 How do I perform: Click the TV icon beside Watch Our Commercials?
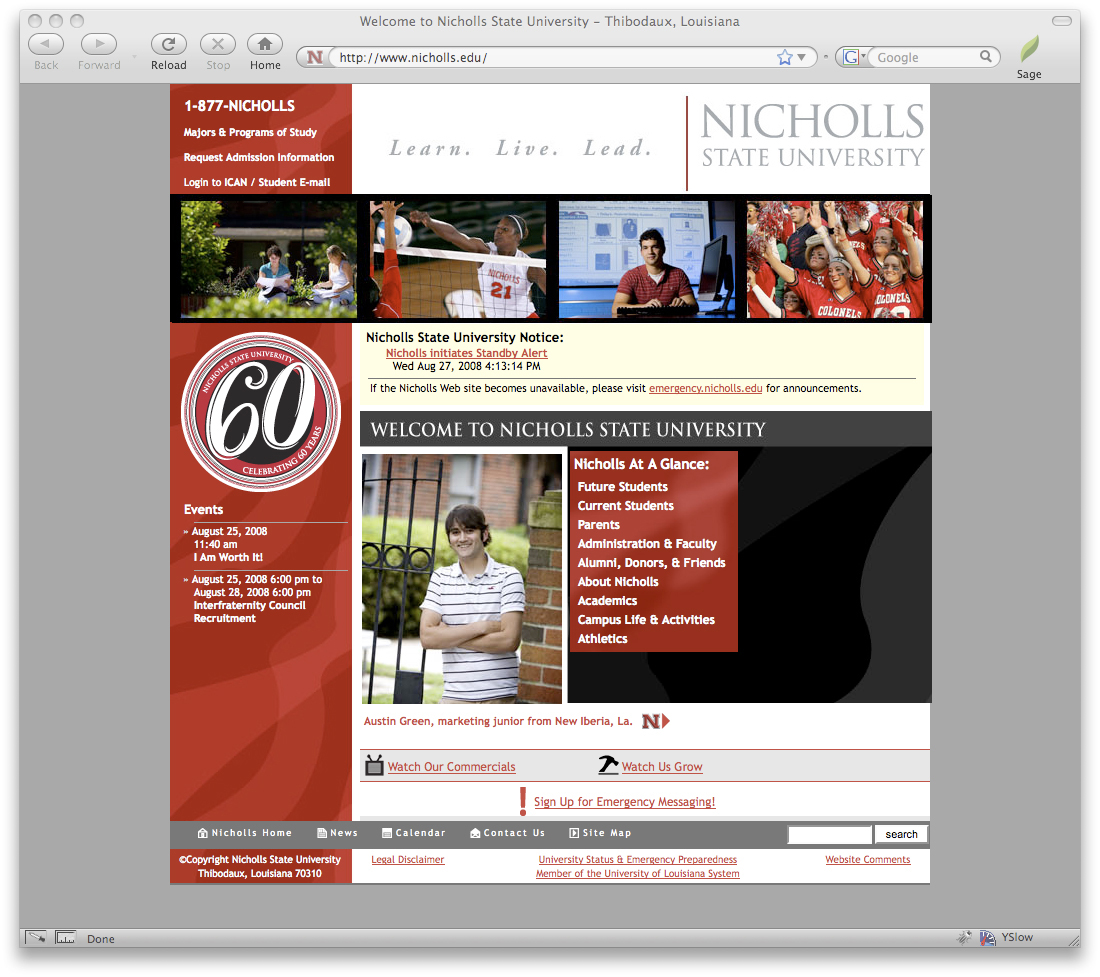pyautogui.click(x=375, y=766)
